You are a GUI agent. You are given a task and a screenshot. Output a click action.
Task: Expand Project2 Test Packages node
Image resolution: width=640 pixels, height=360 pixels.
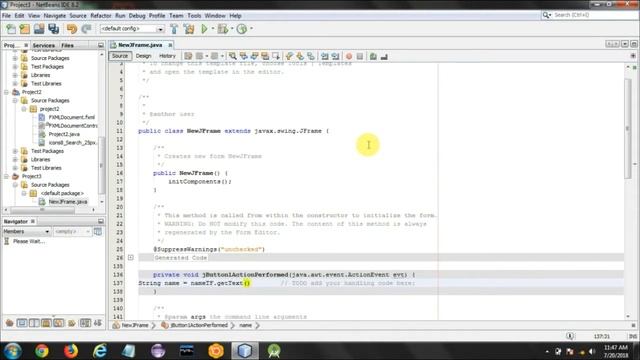pyautogui.click(x=15, y=151)
